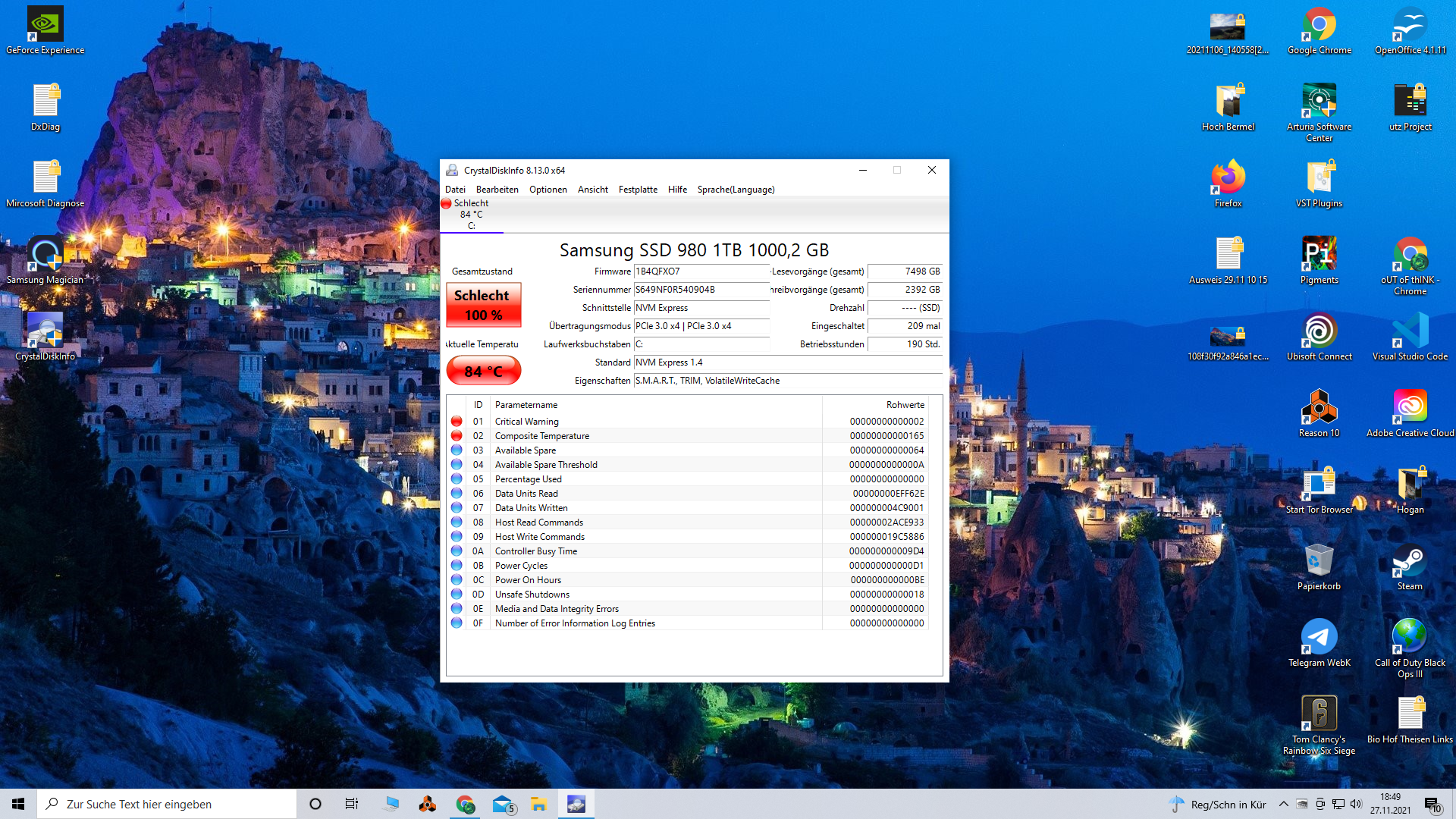Expand the system tray hidden icons chevron
Image resolution: width=1456 pixels, height=819 pixels.
[x=1283, y=804]
